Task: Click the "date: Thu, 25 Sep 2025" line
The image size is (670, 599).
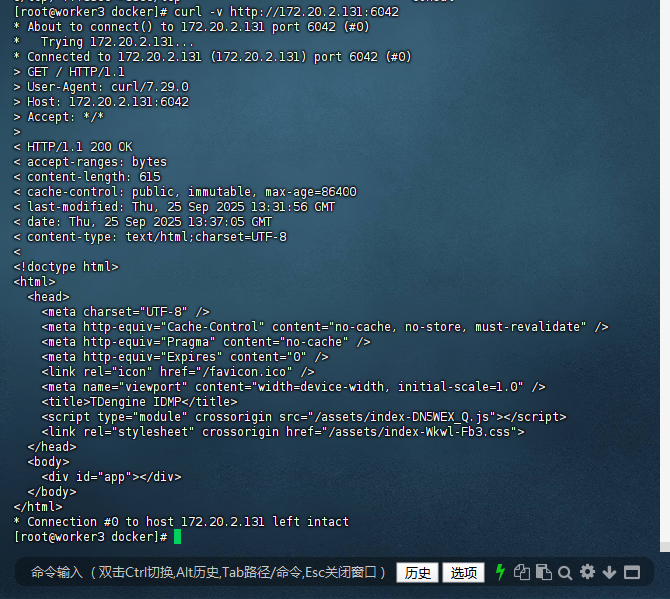Action: (143, 222)
